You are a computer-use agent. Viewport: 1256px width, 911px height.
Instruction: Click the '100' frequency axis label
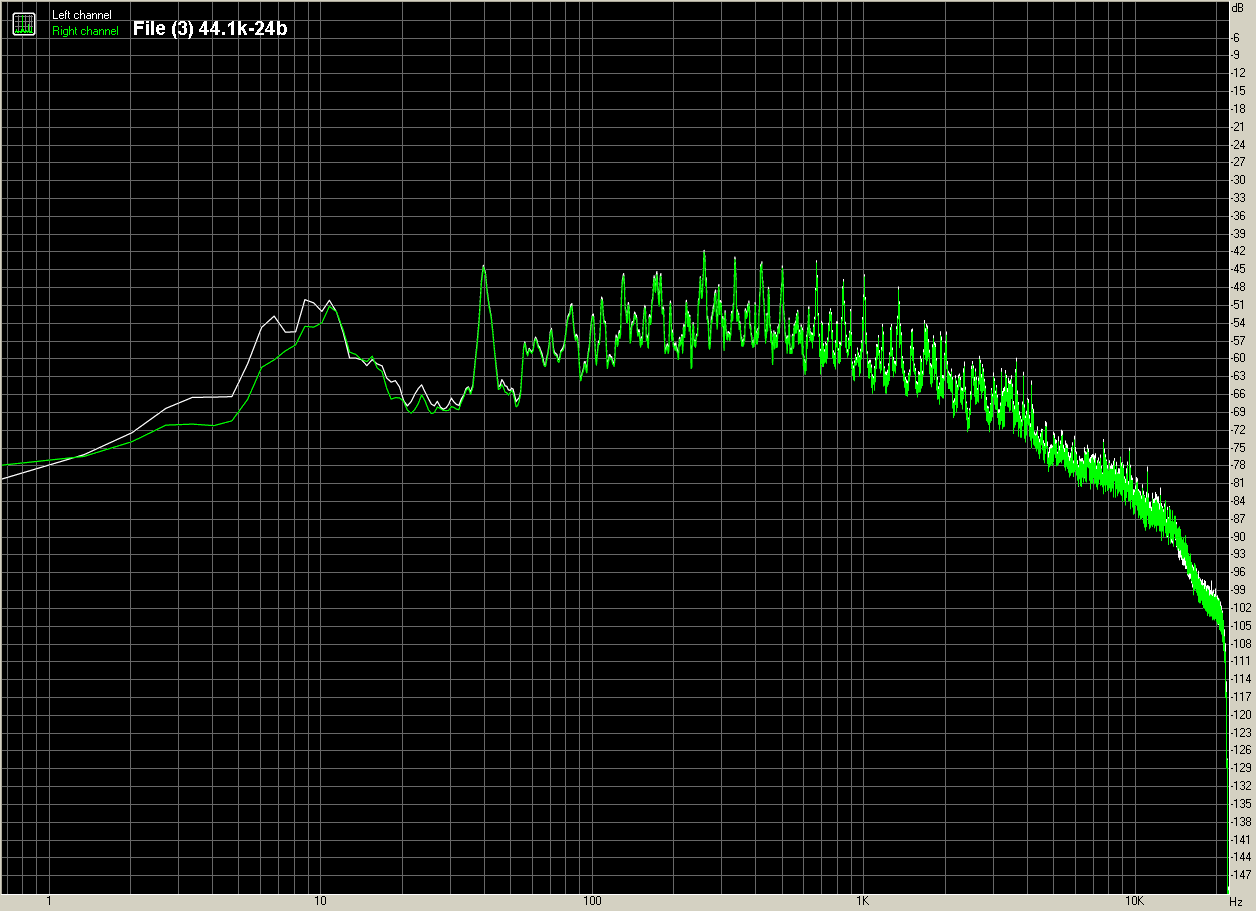coord(592,901)
